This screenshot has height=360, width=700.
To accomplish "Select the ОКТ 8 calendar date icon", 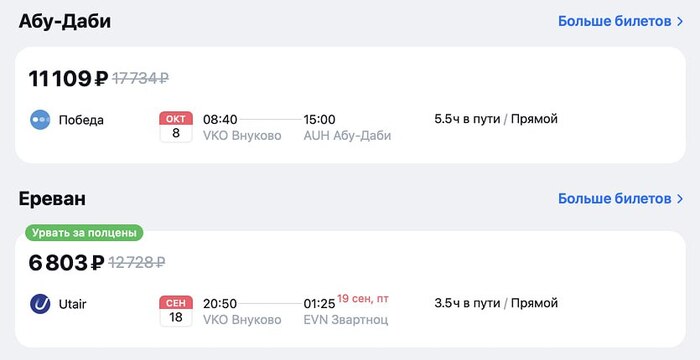I will (x=176, y=127).
